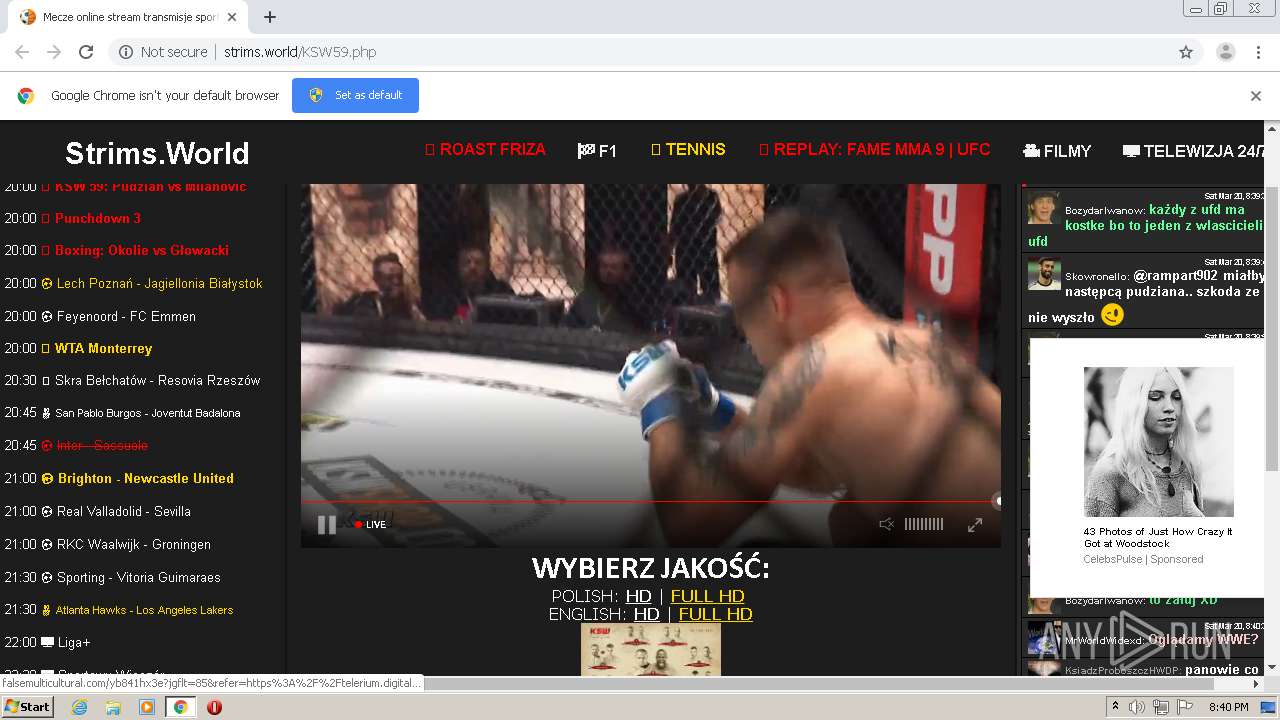Image resolution: width=1280 pixels, height=720 pixels.
Task: Open the video in fullscreen mode
Action: click(975, 524)
